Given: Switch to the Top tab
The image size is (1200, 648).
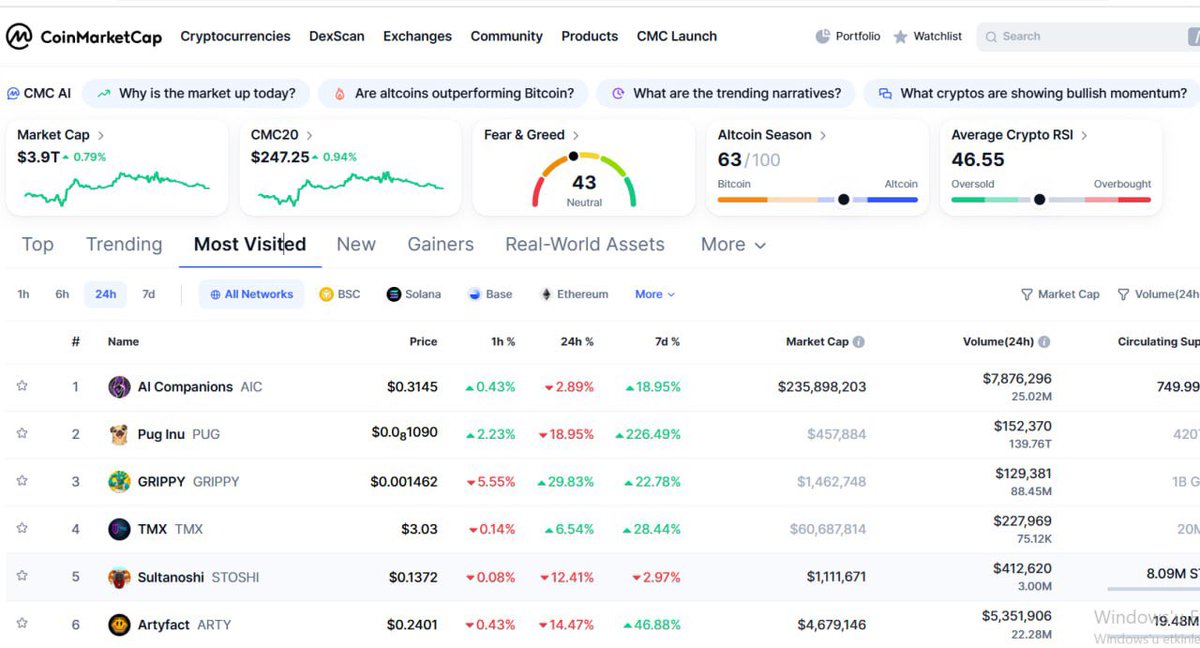Looking at the screenshot, I should point(38,244).
